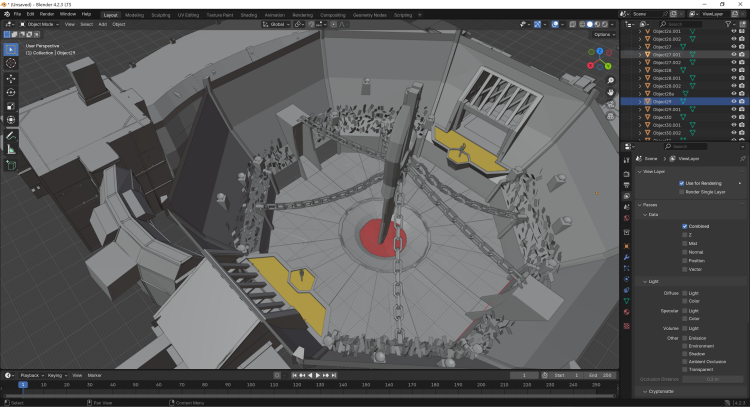
Task: Select the Rotate tool
Action: [11, 92]
